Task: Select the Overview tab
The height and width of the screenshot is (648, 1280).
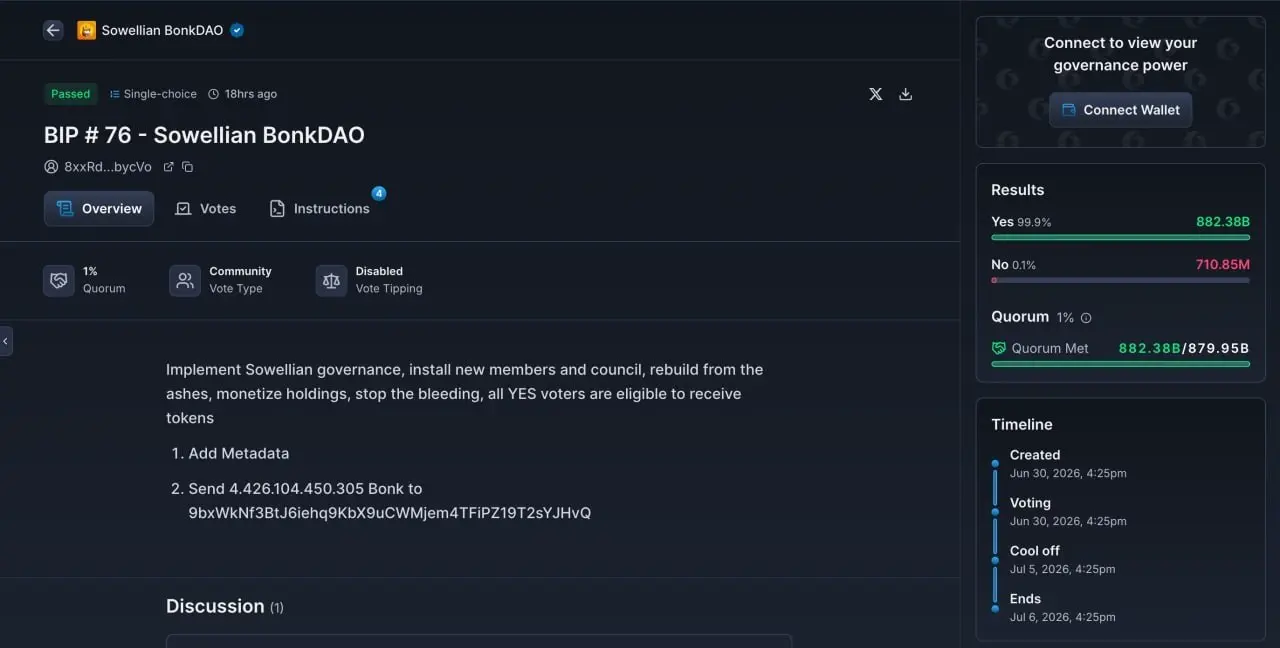Action: (99, 209)
